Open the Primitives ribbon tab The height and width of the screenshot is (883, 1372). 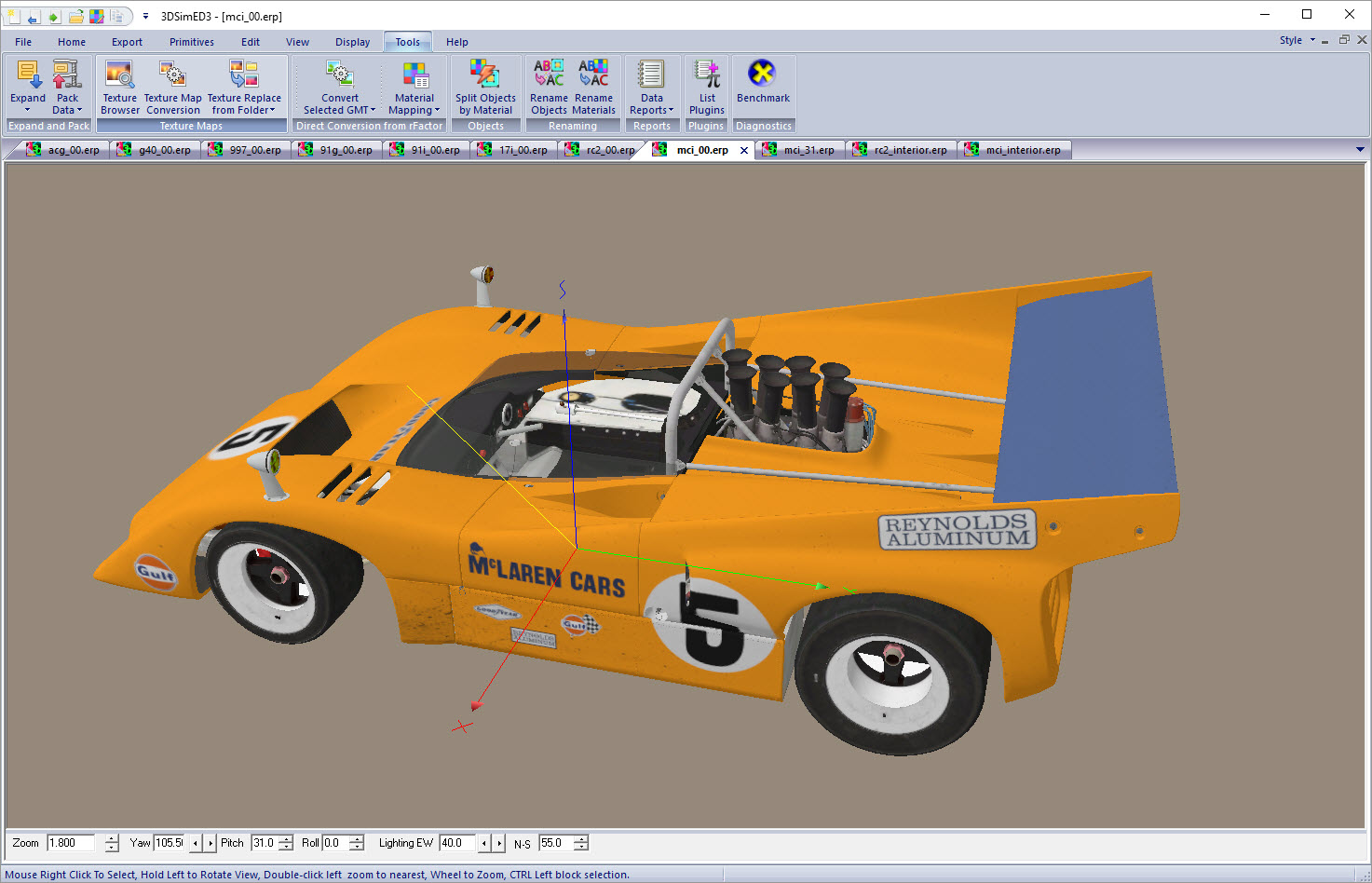coord(192,42)
